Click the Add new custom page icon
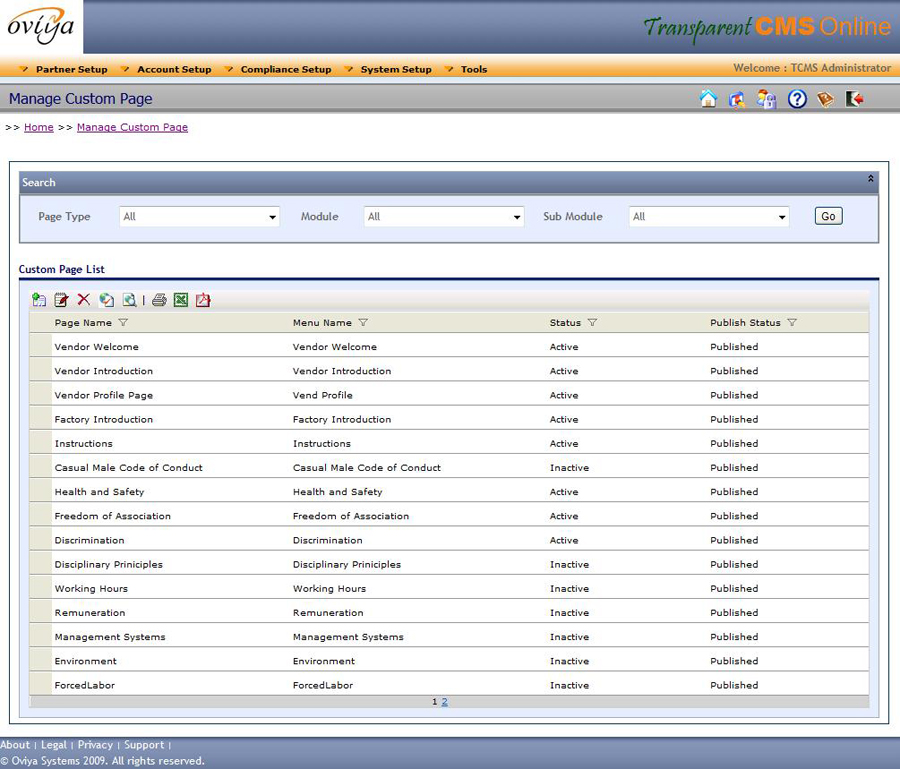 click(39, 300)
